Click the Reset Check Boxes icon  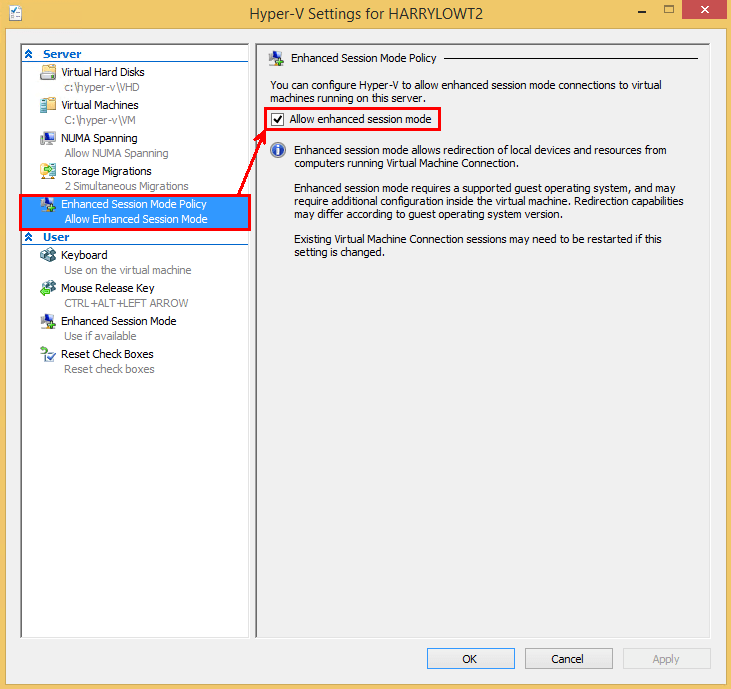[x=48, y=354]
